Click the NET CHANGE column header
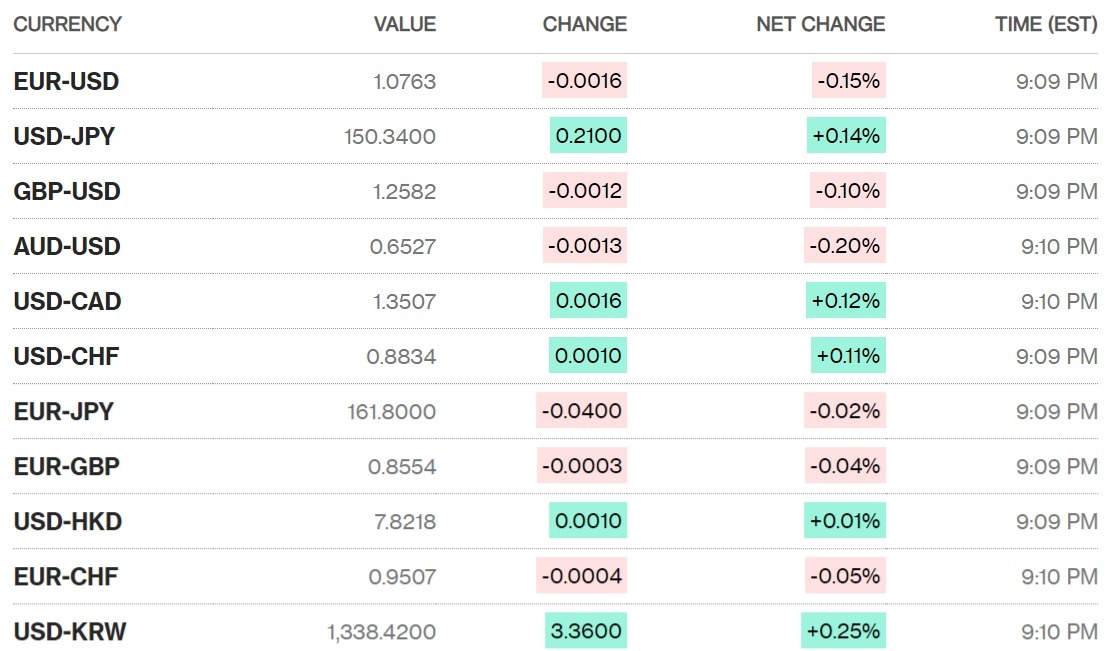 pos(820,24)
